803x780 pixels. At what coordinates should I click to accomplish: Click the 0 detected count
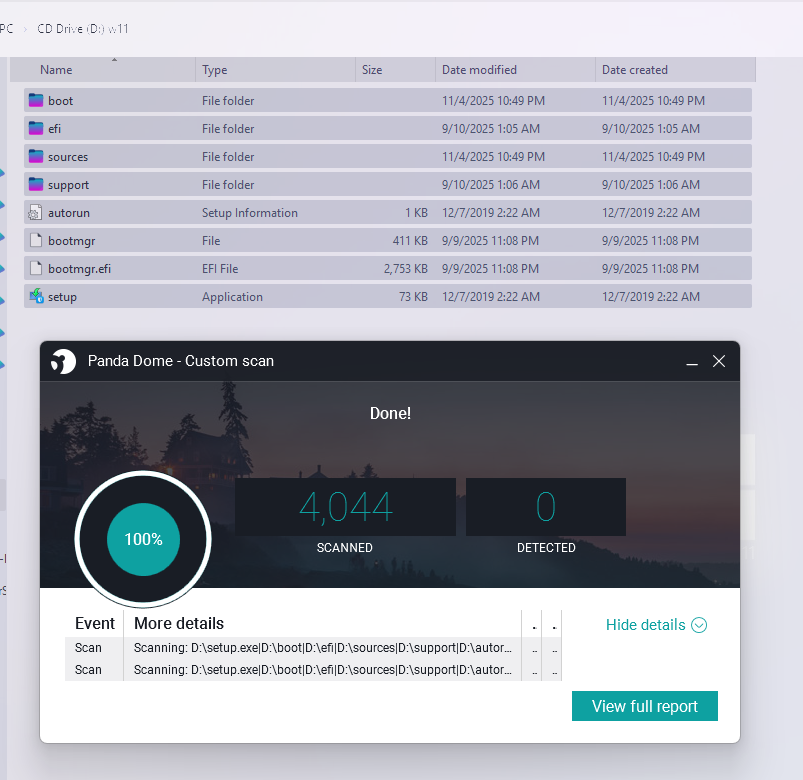coord(546,507)
